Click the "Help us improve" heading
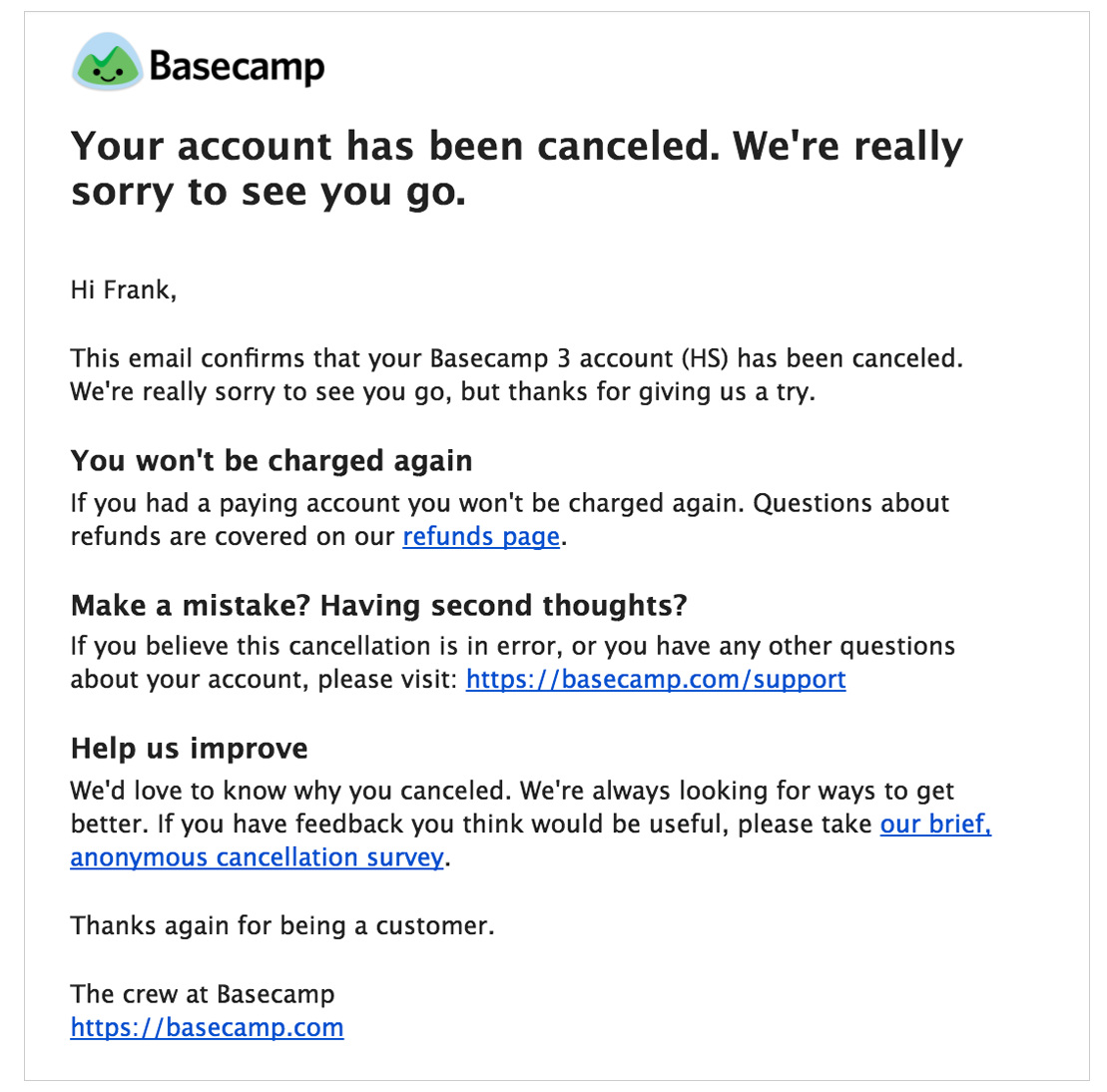Screen dimensions: 1107x1092 click(189, 749)
